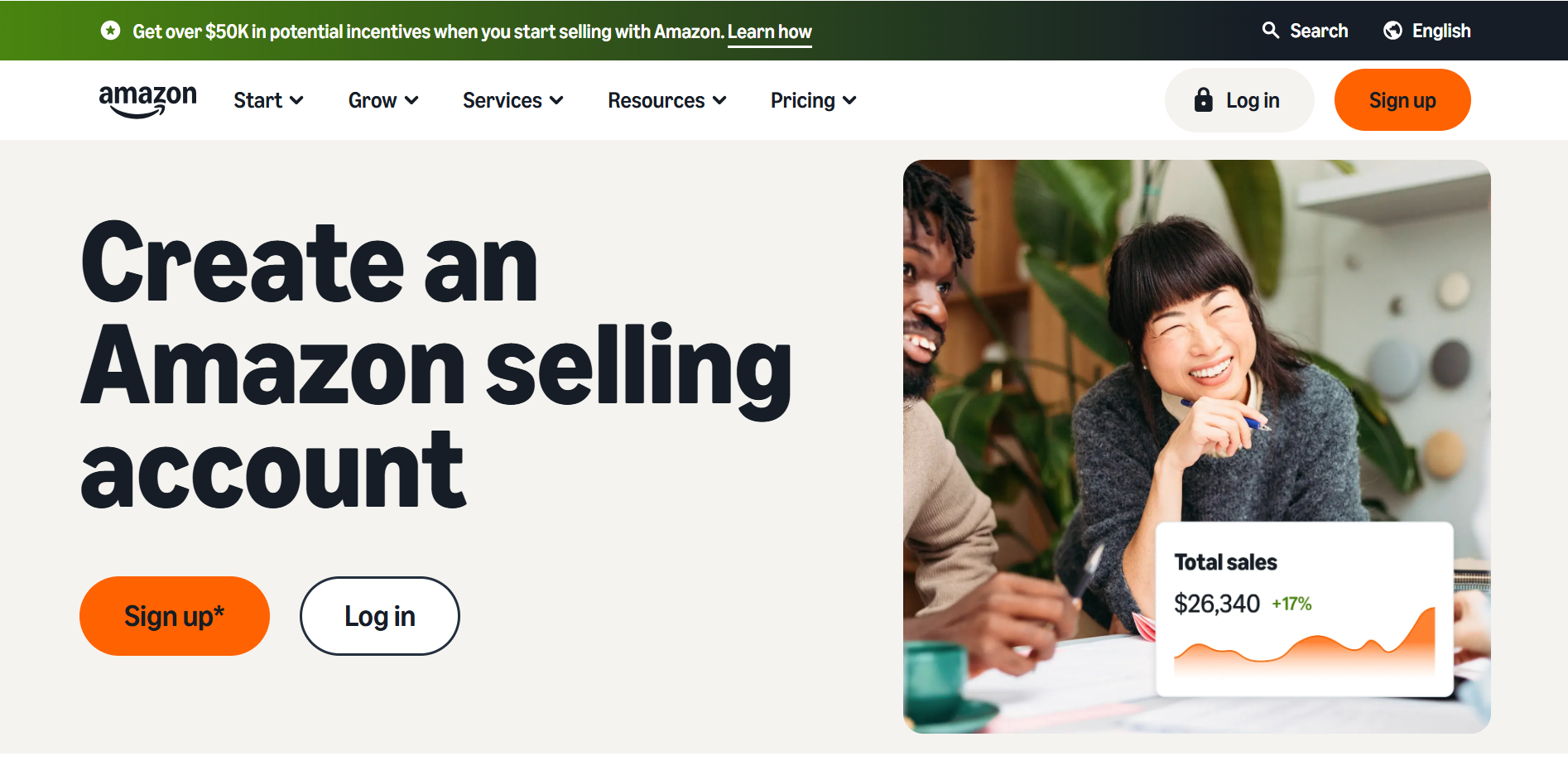Open the Pricing navigation menu

(x=802, y=100)
